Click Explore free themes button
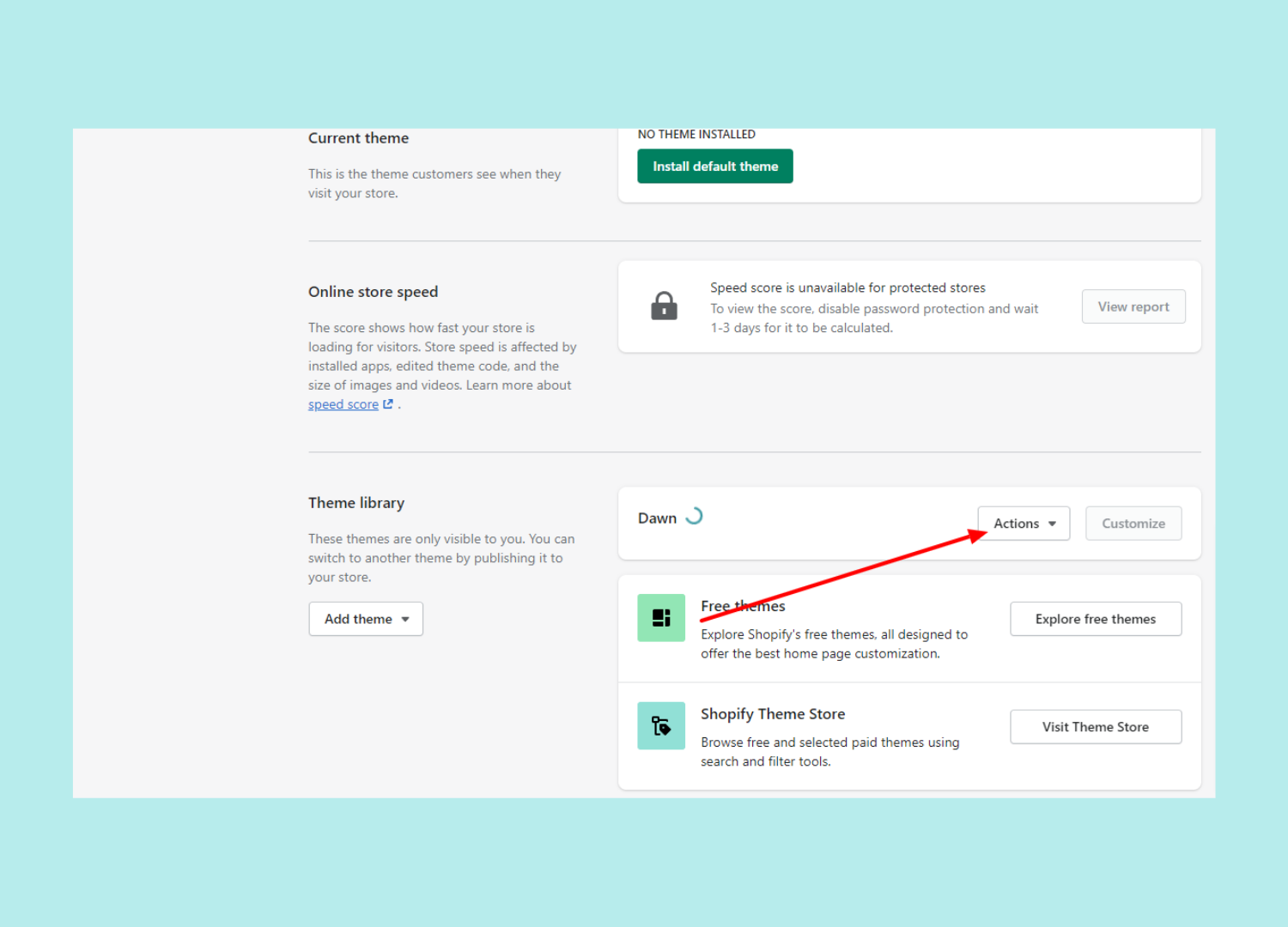This screenshot has width=1288, height=927. [1096, 618]
